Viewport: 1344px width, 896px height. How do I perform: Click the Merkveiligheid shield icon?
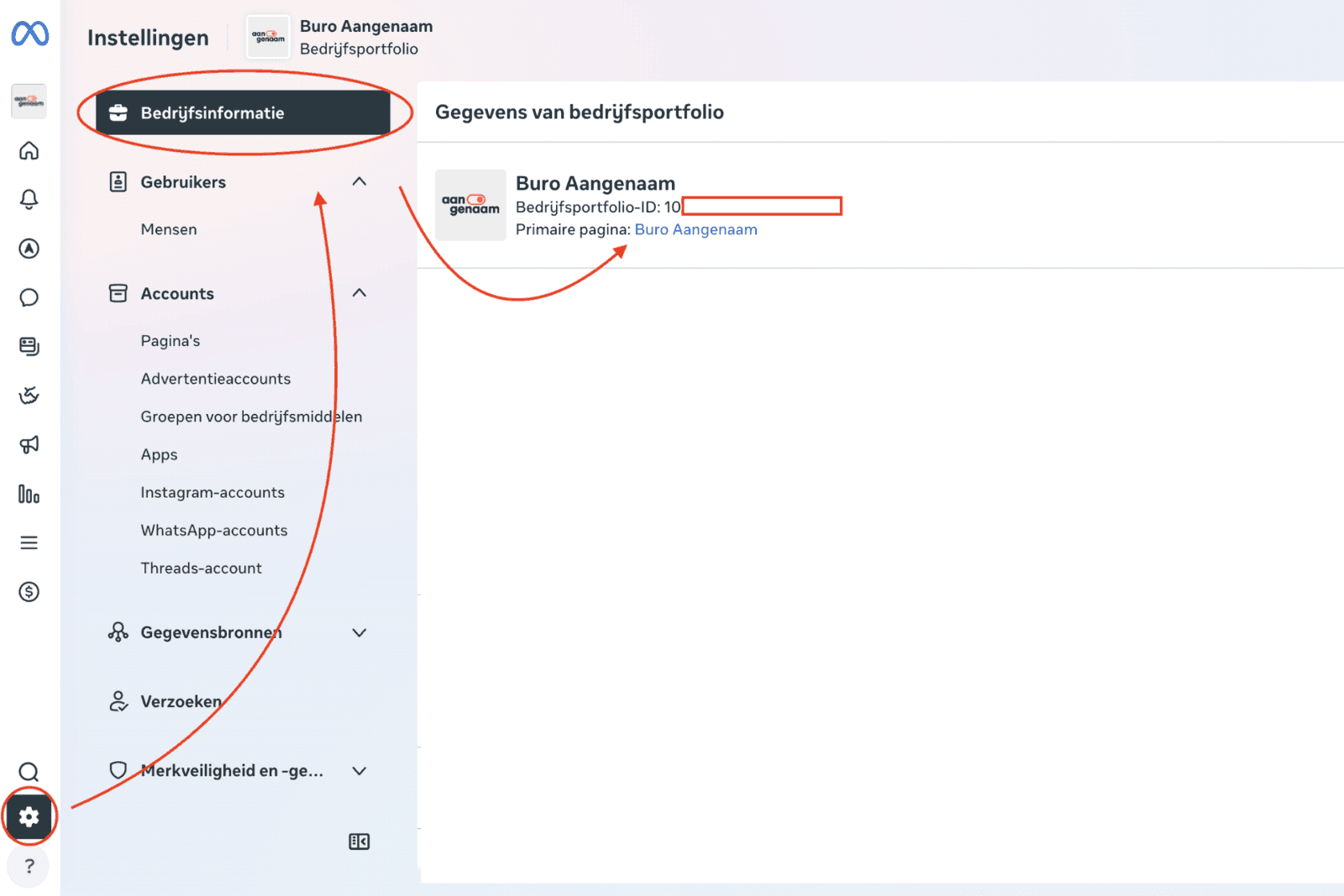[x=118, y=770]
